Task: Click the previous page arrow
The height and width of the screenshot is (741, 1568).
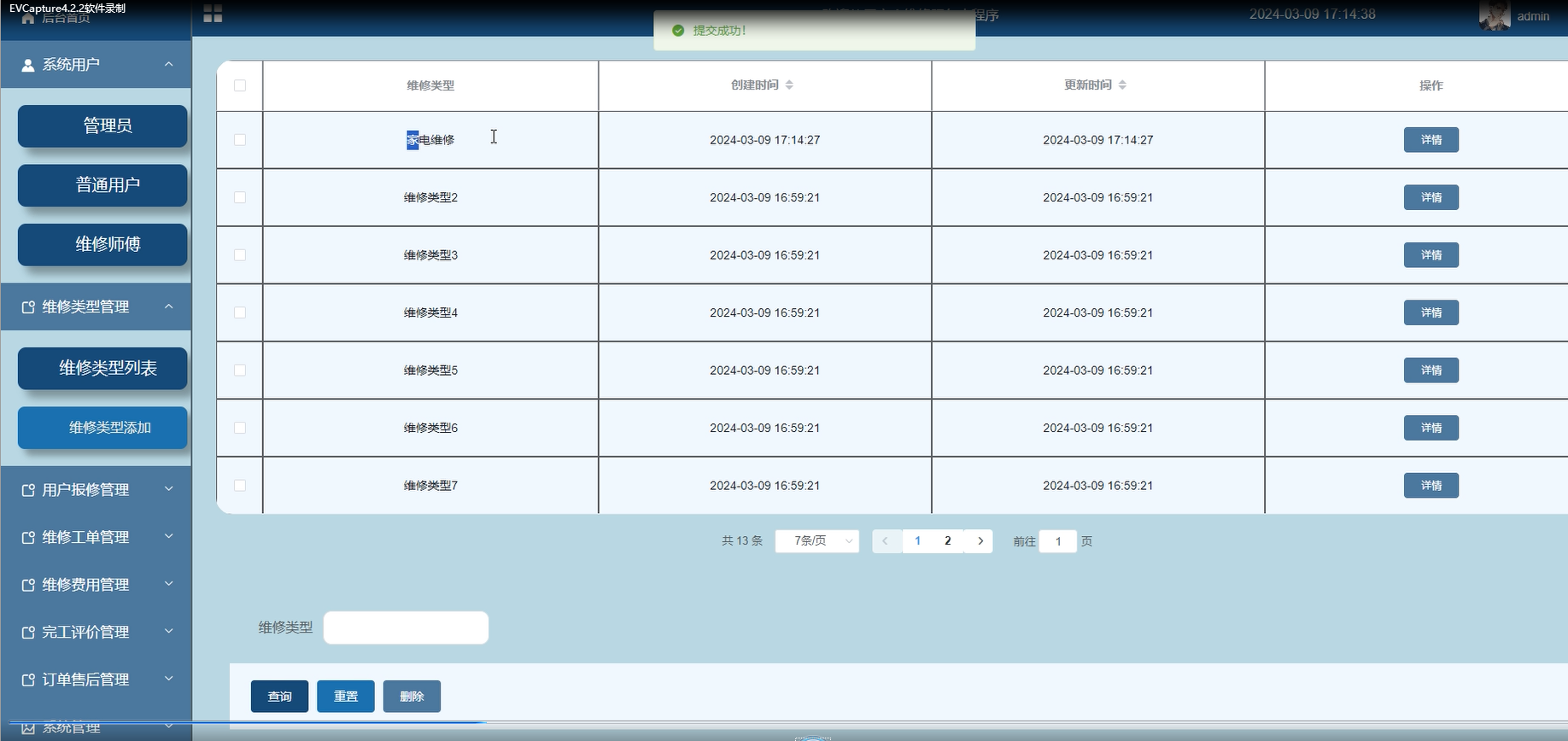Action: click(886, 541)
